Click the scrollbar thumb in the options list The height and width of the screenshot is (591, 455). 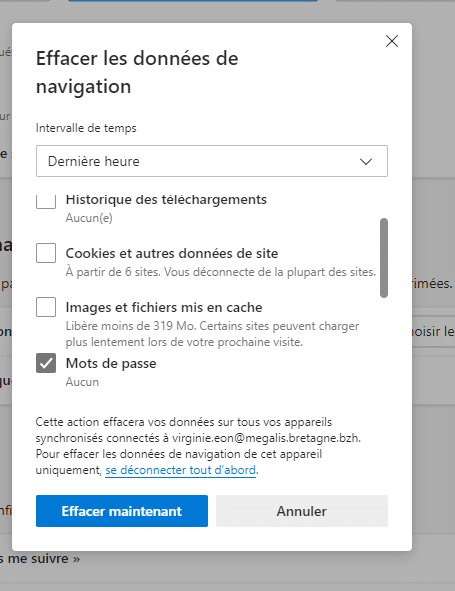point(384,258)
